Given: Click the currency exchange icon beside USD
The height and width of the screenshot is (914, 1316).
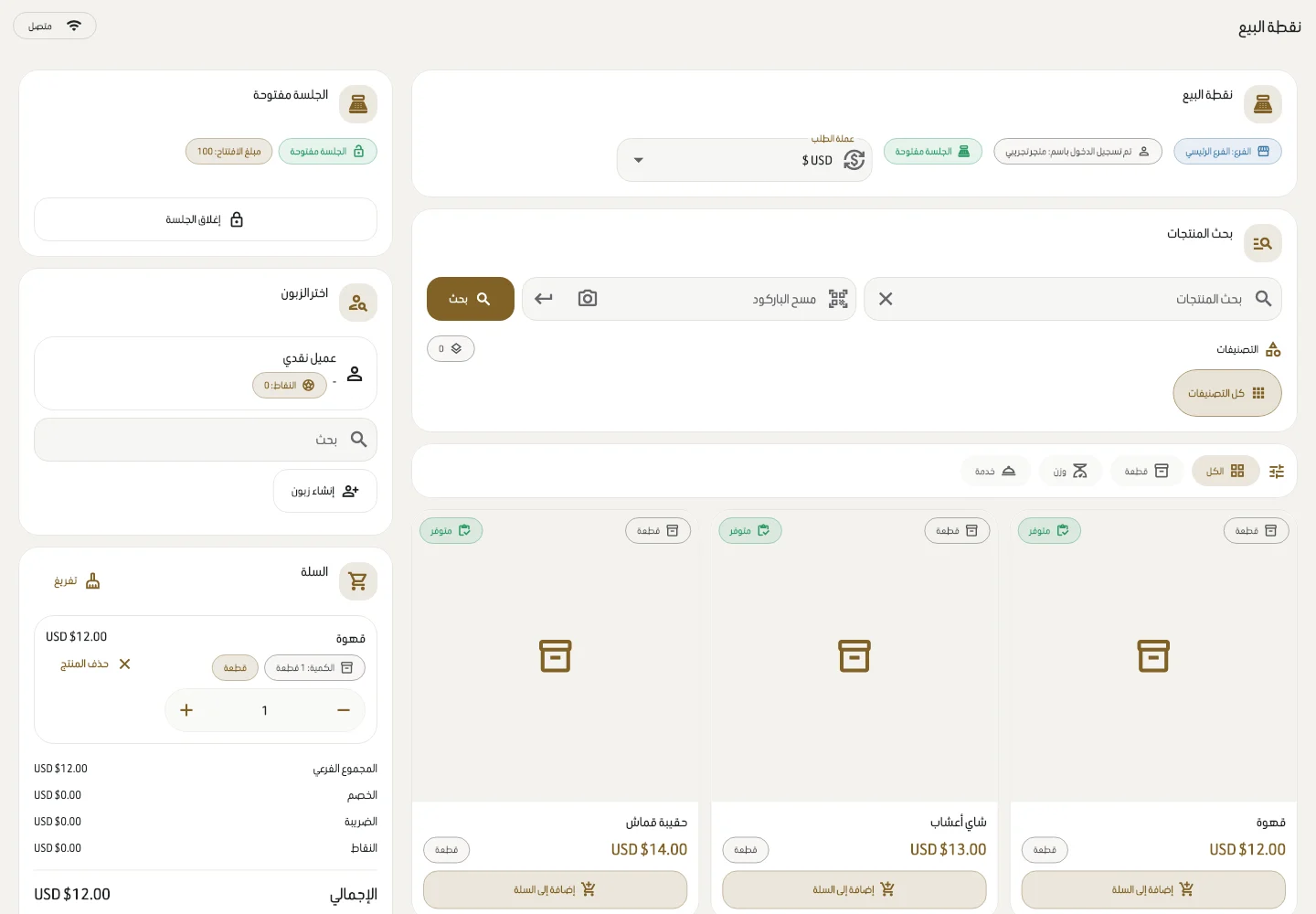Looking at the screenshot, I should (x=854, y=160).
